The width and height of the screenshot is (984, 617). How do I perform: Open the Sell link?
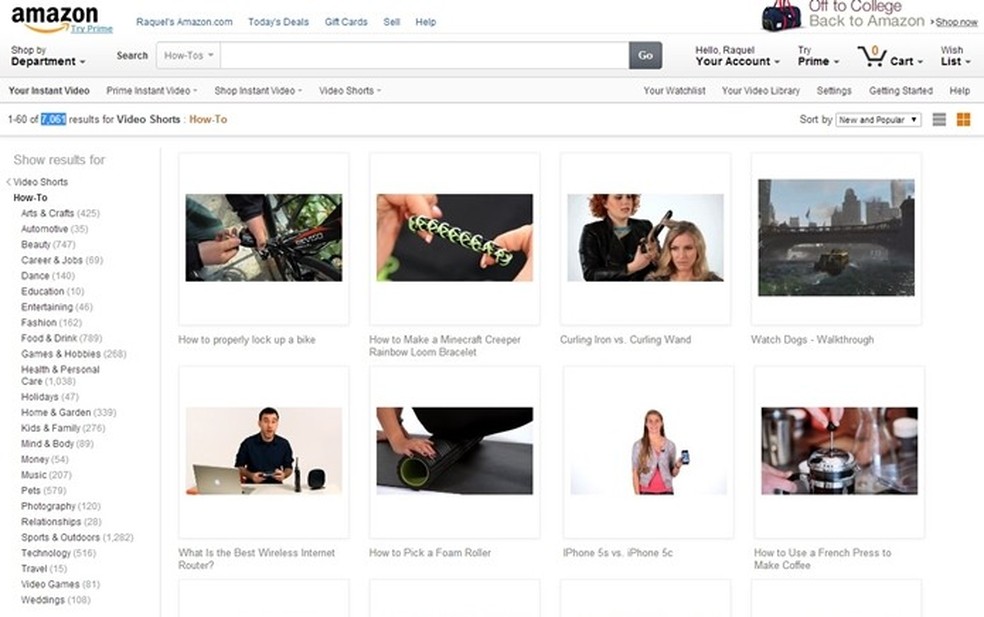point(392,22)
